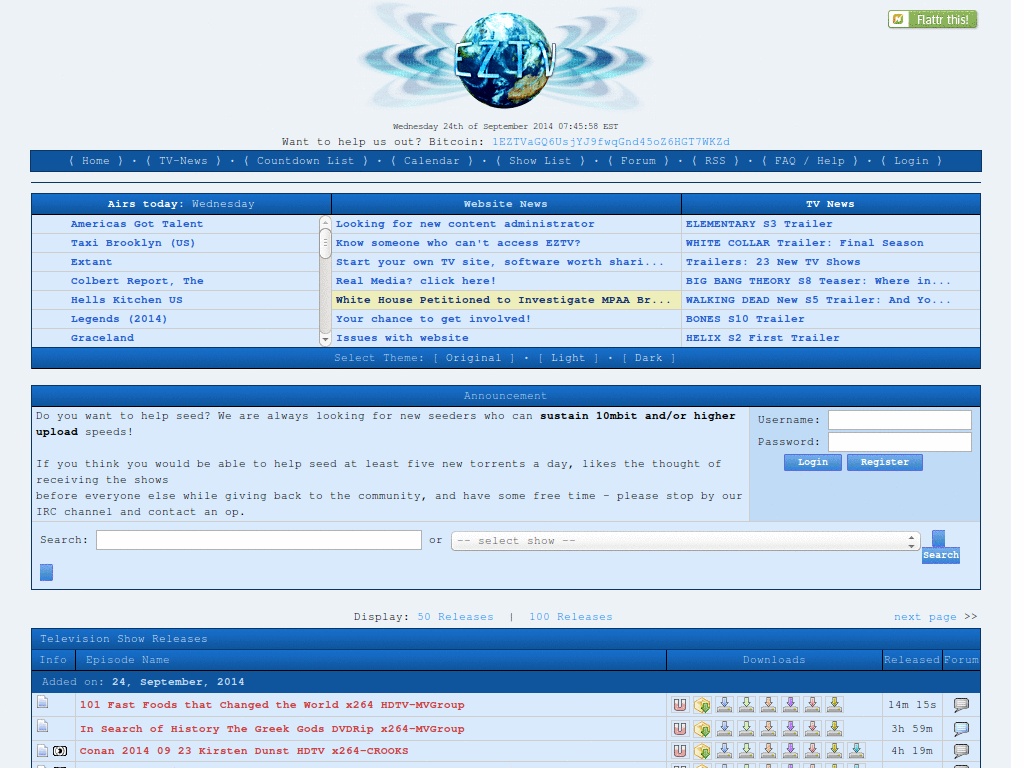
Task: Open Issues with website news item
Action: (x=402, y=338)
